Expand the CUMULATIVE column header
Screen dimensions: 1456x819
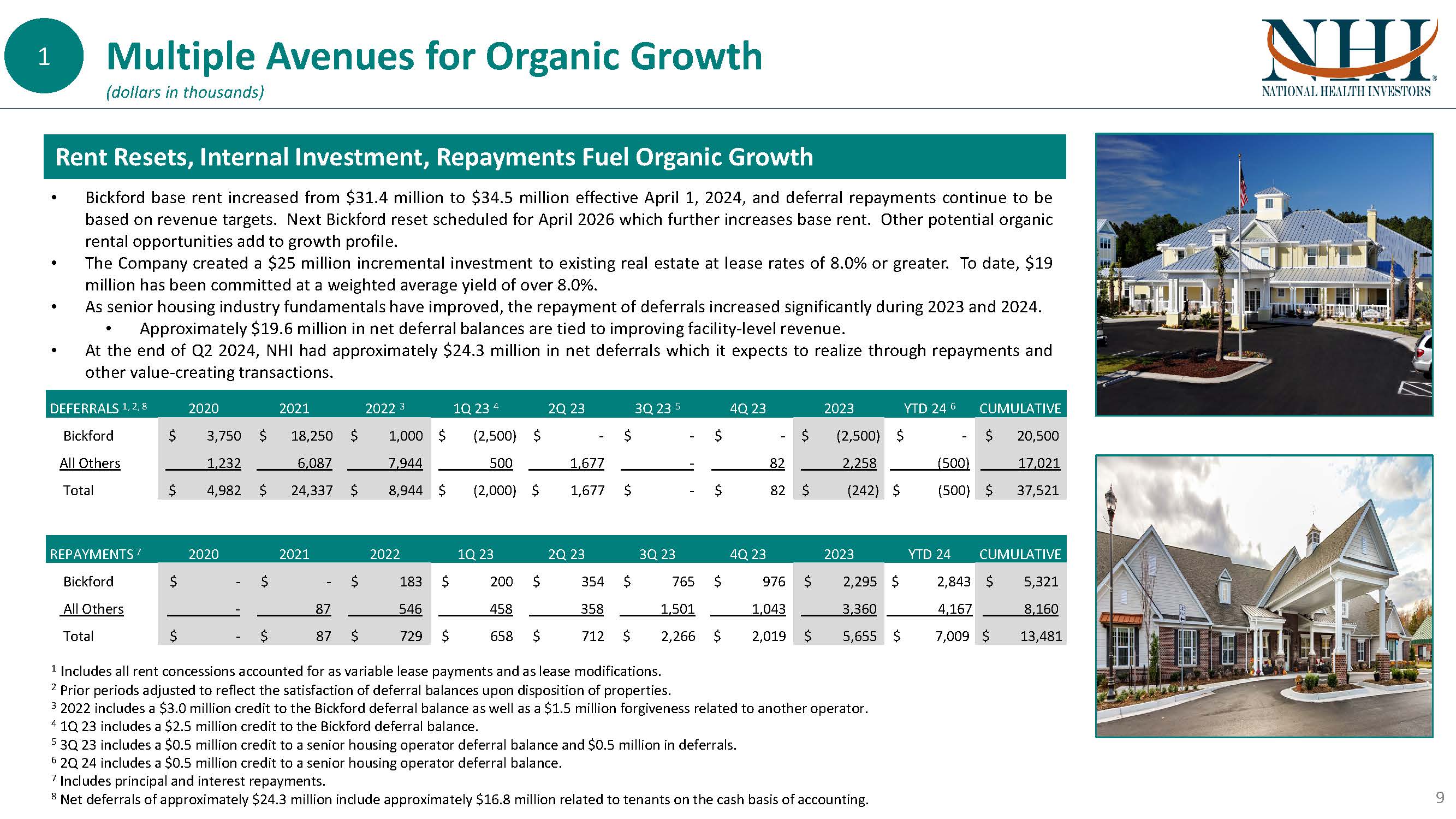tap(1022, 408)
